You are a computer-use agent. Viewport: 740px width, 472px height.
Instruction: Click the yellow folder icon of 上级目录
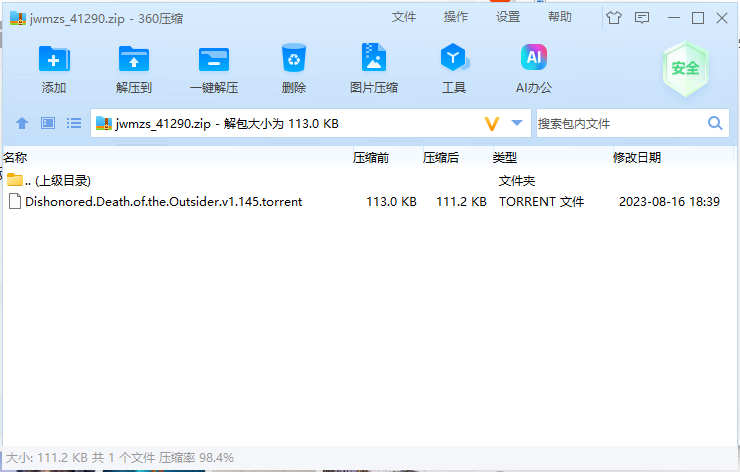point(15,179)
